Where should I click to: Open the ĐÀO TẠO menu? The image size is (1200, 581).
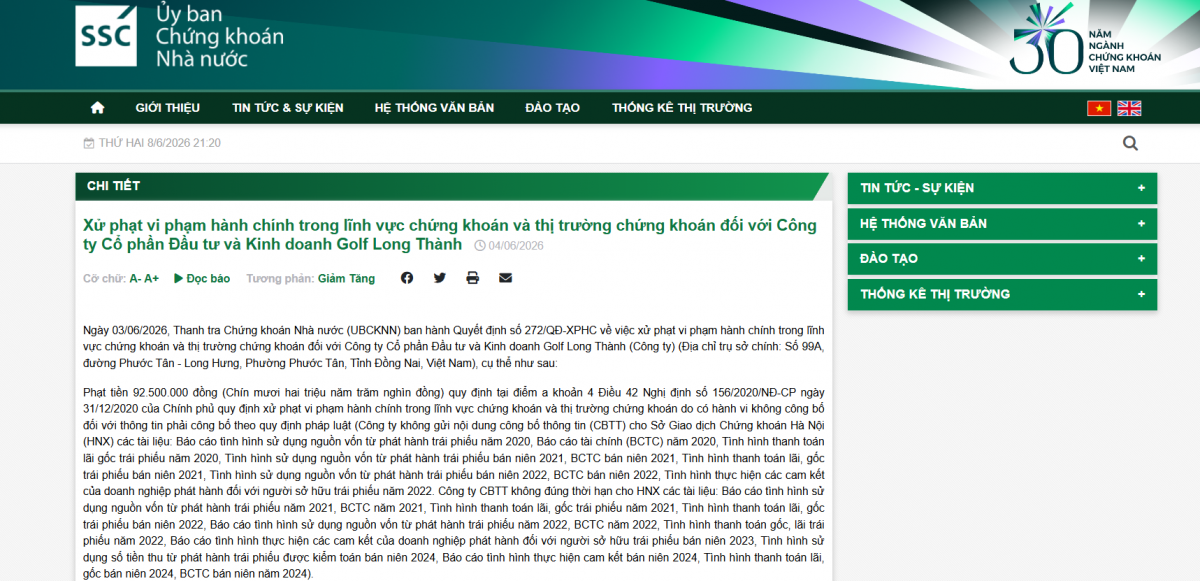coord(552,108)
